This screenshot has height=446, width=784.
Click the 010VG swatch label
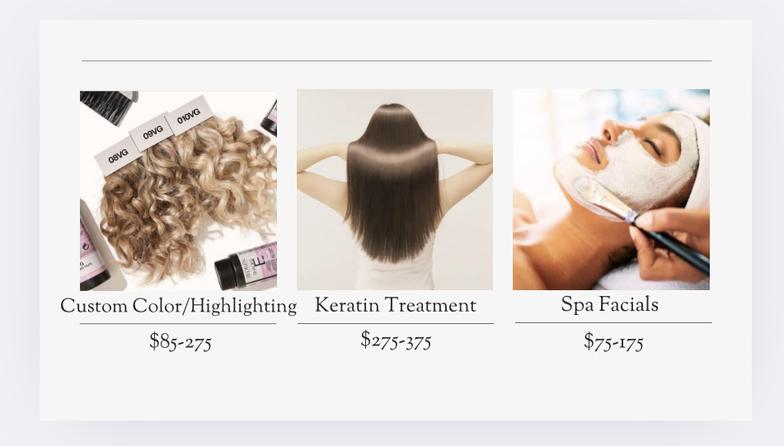pyautogui.click(x=188, y=116)
